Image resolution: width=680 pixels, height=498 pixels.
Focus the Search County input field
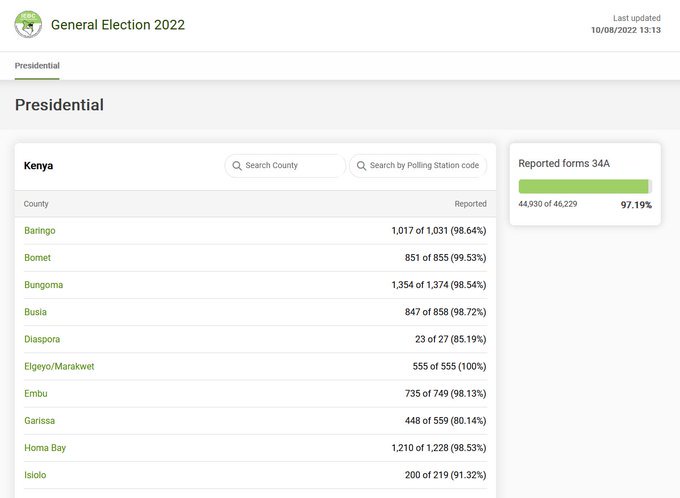pos(285,166)
